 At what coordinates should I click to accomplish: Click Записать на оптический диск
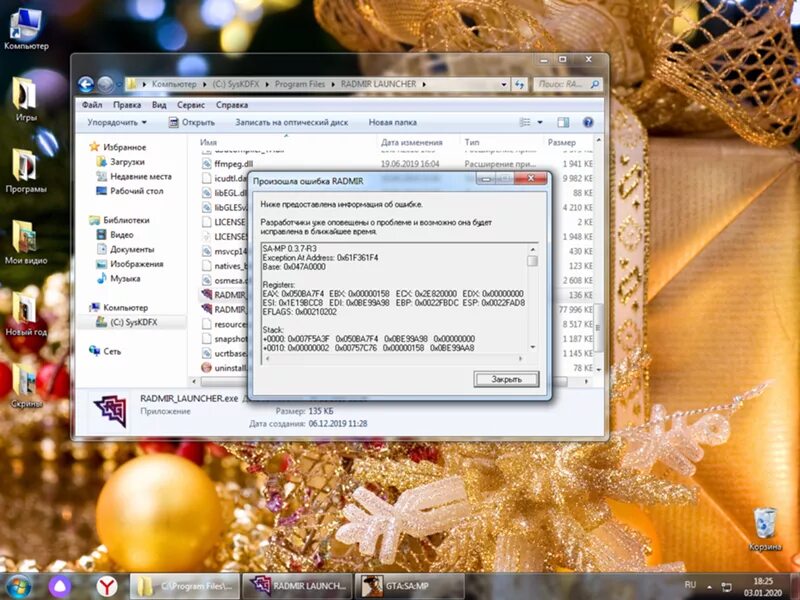[292, 122]
